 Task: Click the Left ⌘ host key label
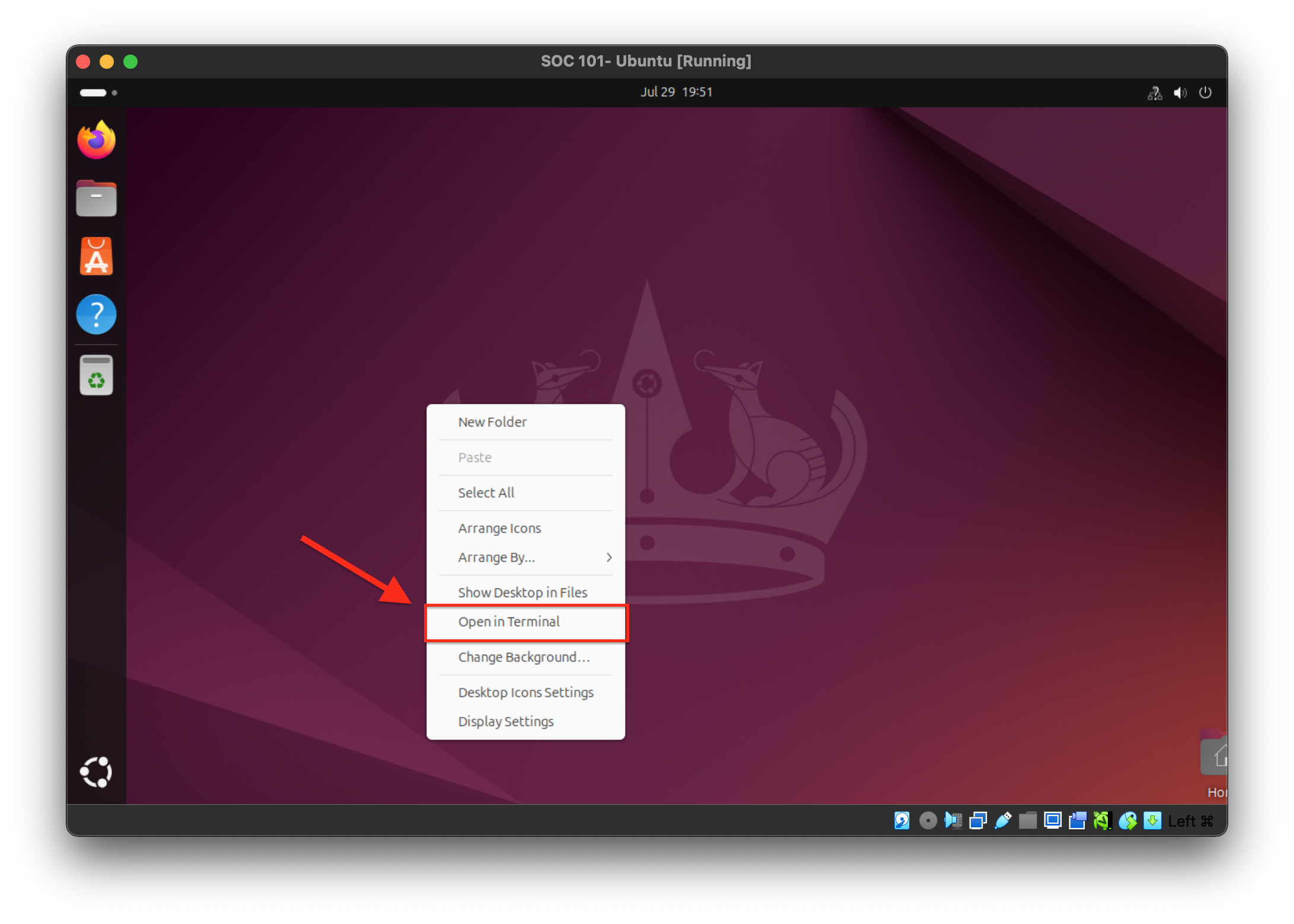1191,821
